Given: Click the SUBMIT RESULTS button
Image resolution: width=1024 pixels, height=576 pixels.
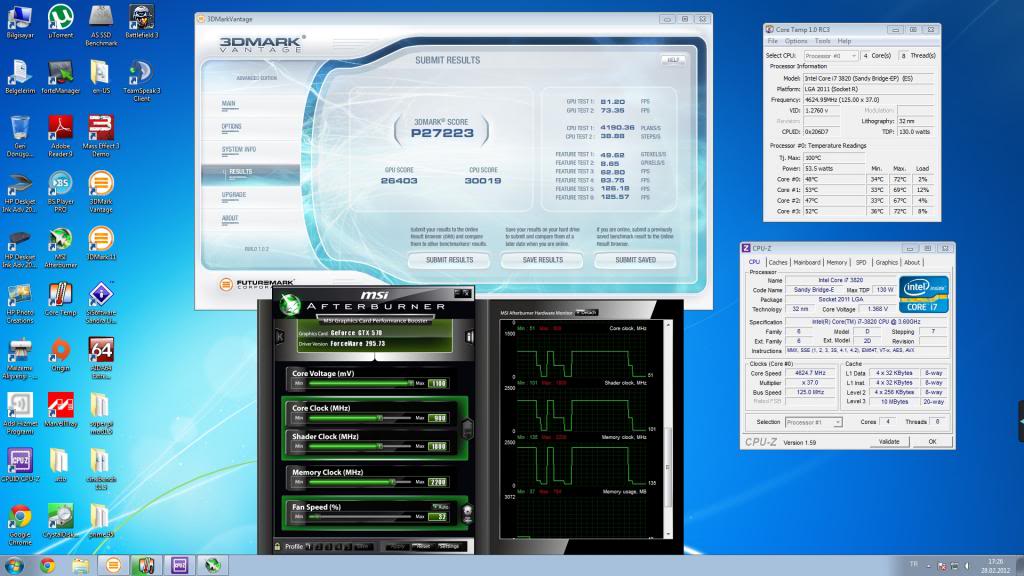Looking at the screenshot, I should click(x=449, y=260).
